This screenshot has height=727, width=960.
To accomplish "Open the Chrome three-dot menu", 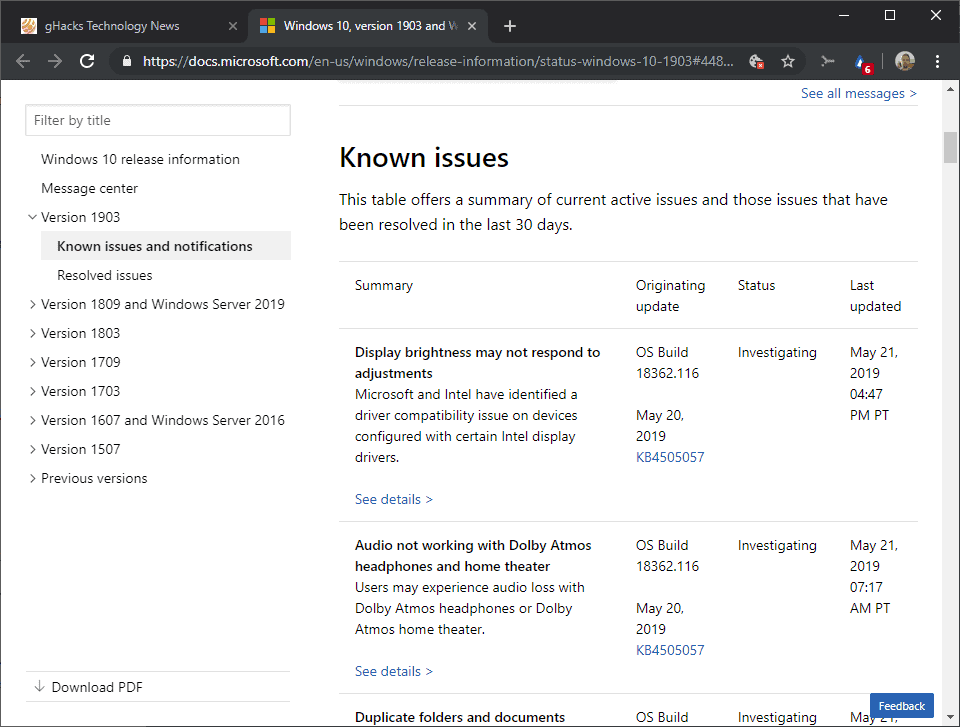I will pos(937,61).
